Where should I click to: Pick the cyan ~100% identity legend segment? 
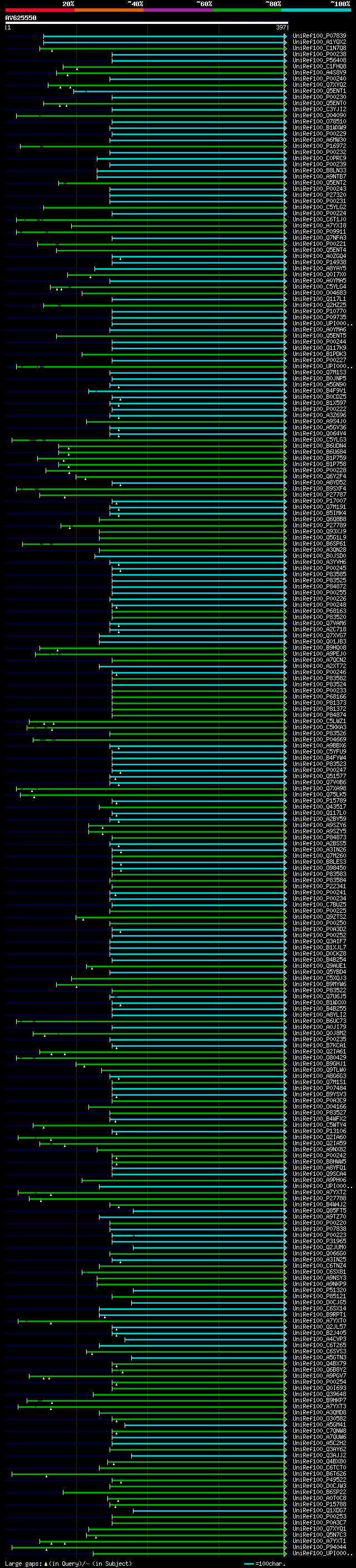[316, 11]
